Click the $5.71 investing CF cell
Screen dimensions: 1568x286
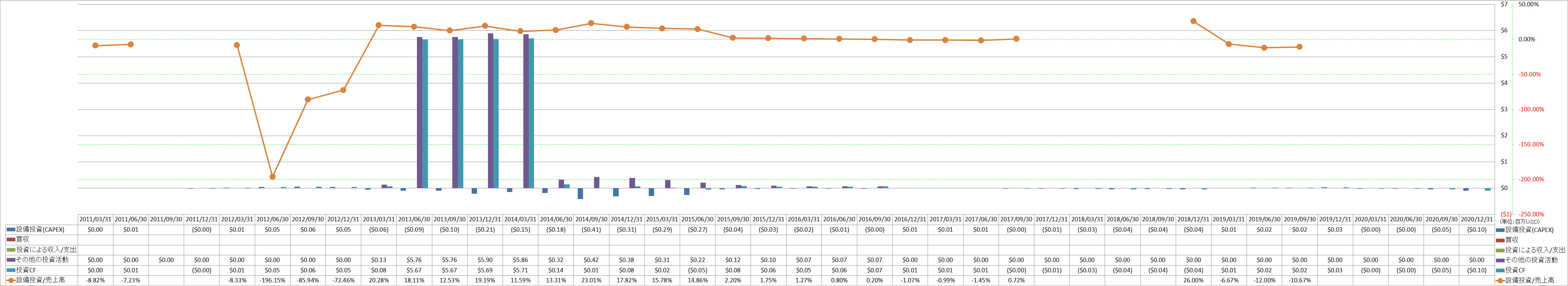pyautogui.click(x=520, y=270)
